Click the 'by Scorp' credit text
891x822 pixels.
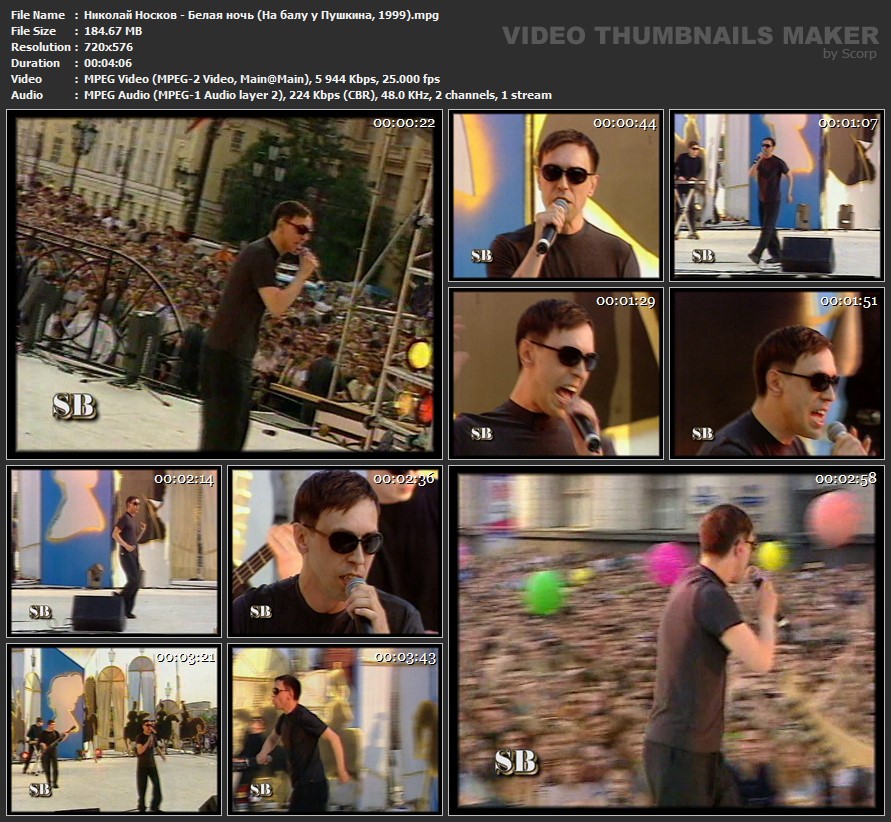[x=849, y=54]
